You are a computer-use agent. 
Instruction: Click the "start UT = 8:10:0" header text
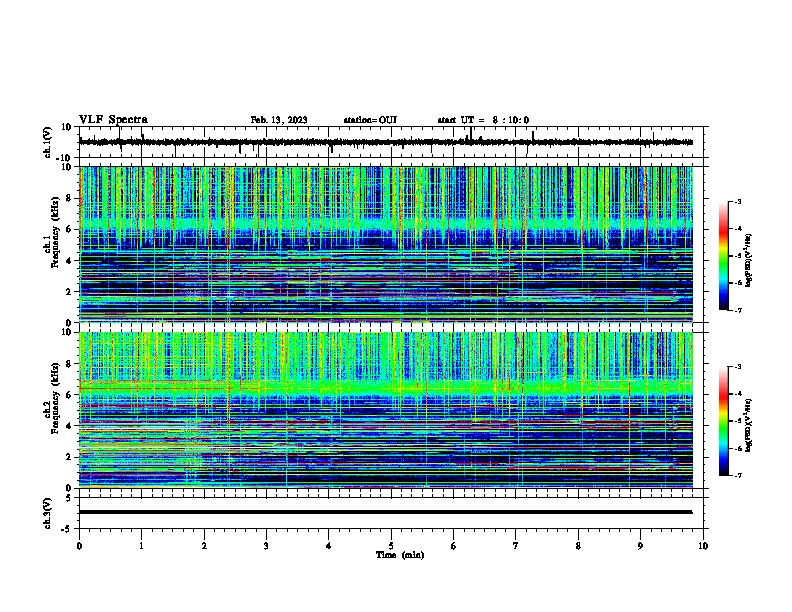click(x=483, y=120)
